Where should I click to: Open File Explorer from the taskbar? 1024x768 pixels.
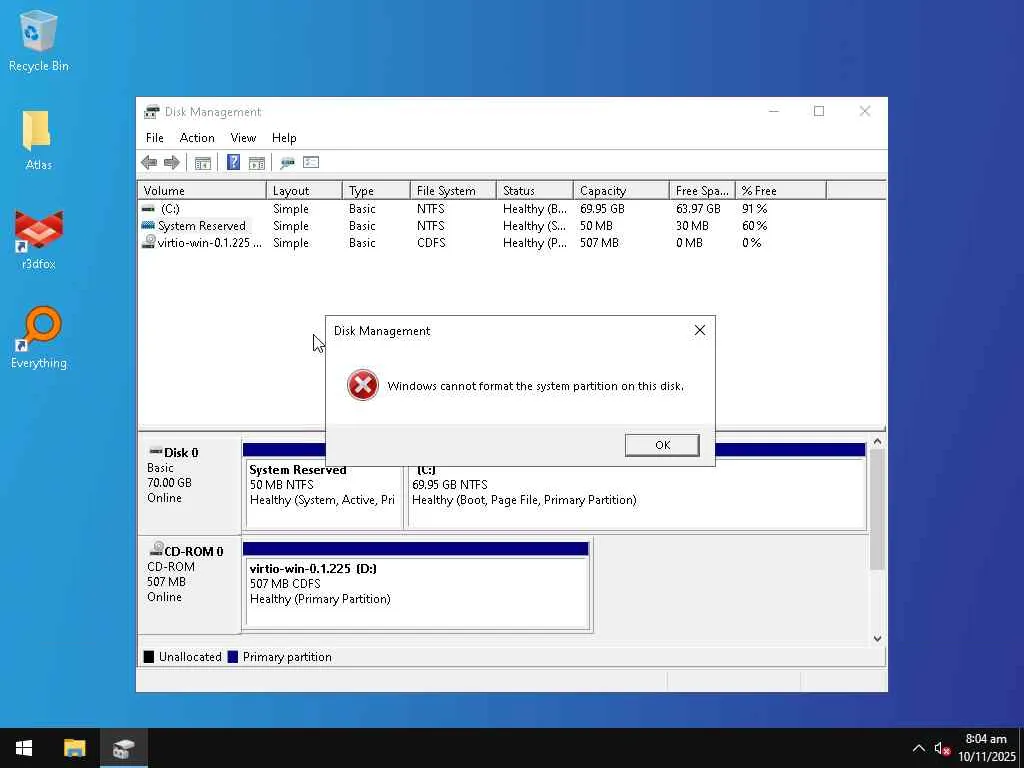pyautogui.click(x=74, y=748)
